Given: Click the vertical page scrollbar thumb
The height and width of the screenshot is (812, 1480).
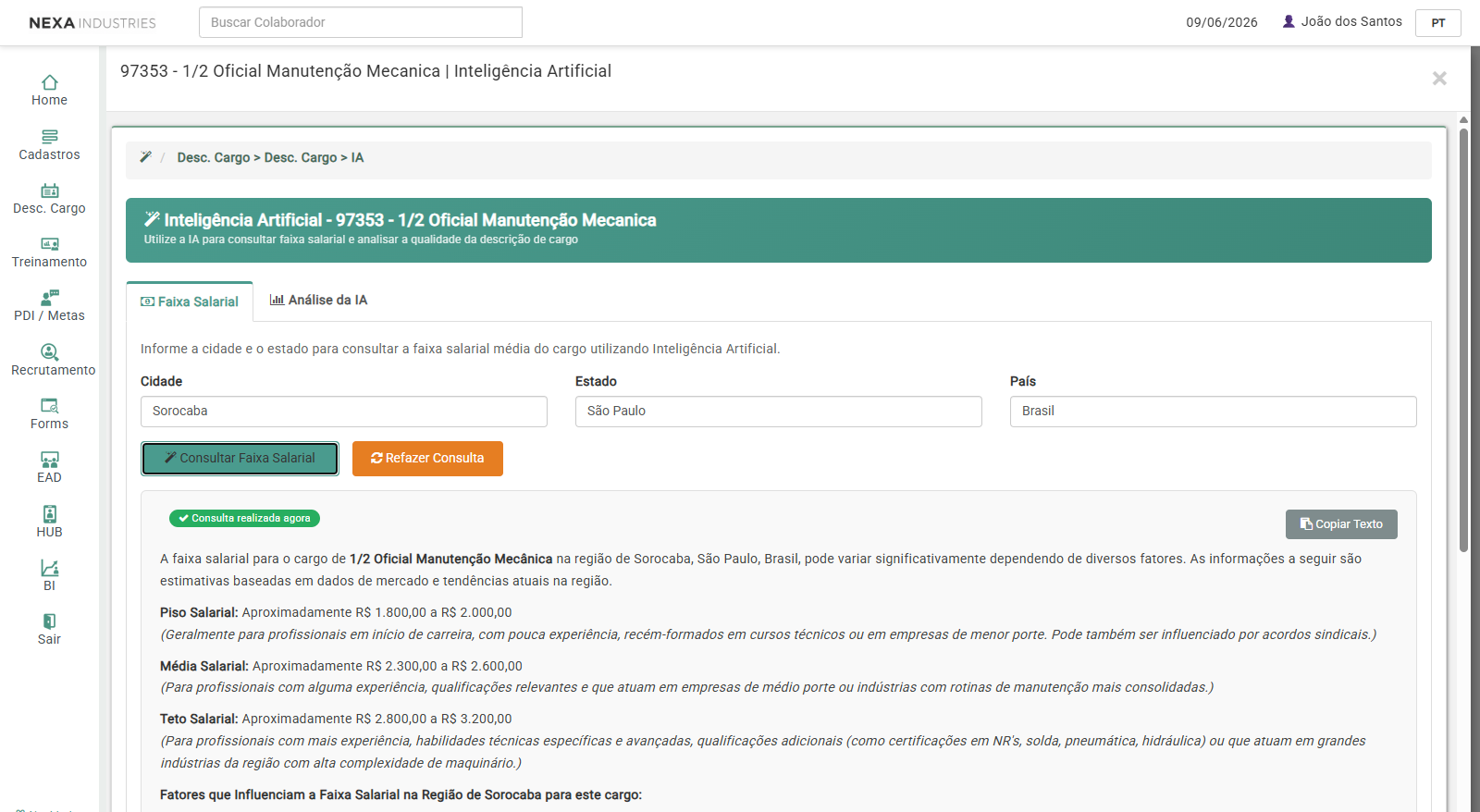Looking at the screenshot, I should (1463, 340).
